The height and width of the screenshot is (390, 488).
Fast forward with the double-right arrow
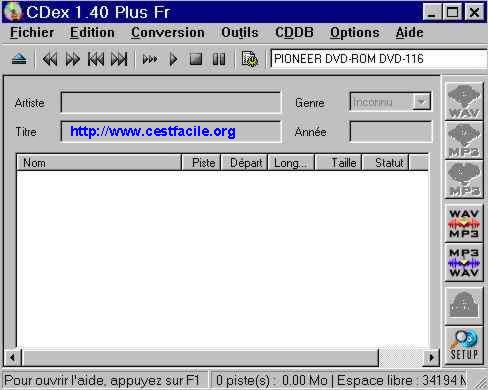[x=72, y=60]
